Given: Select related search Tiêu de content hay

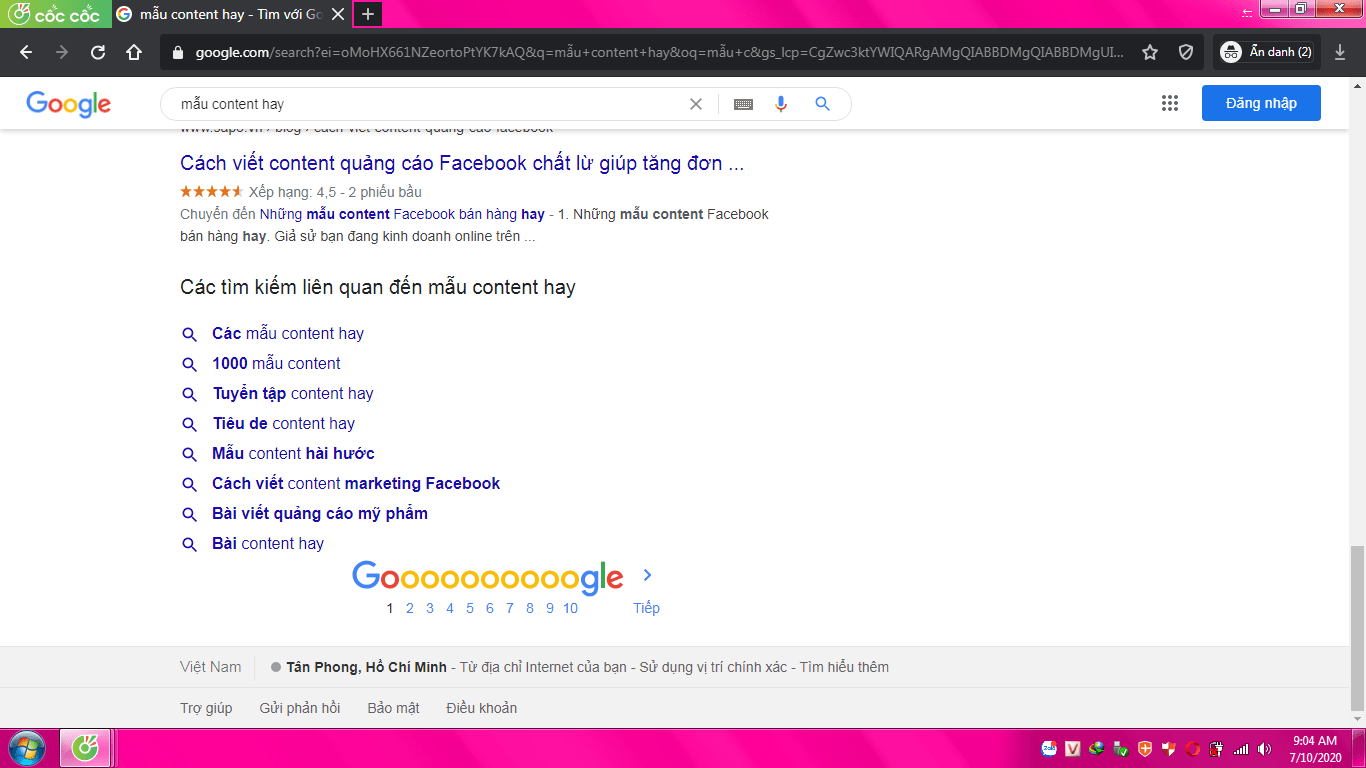Looking at the screenshot, I should coord(283,424).
